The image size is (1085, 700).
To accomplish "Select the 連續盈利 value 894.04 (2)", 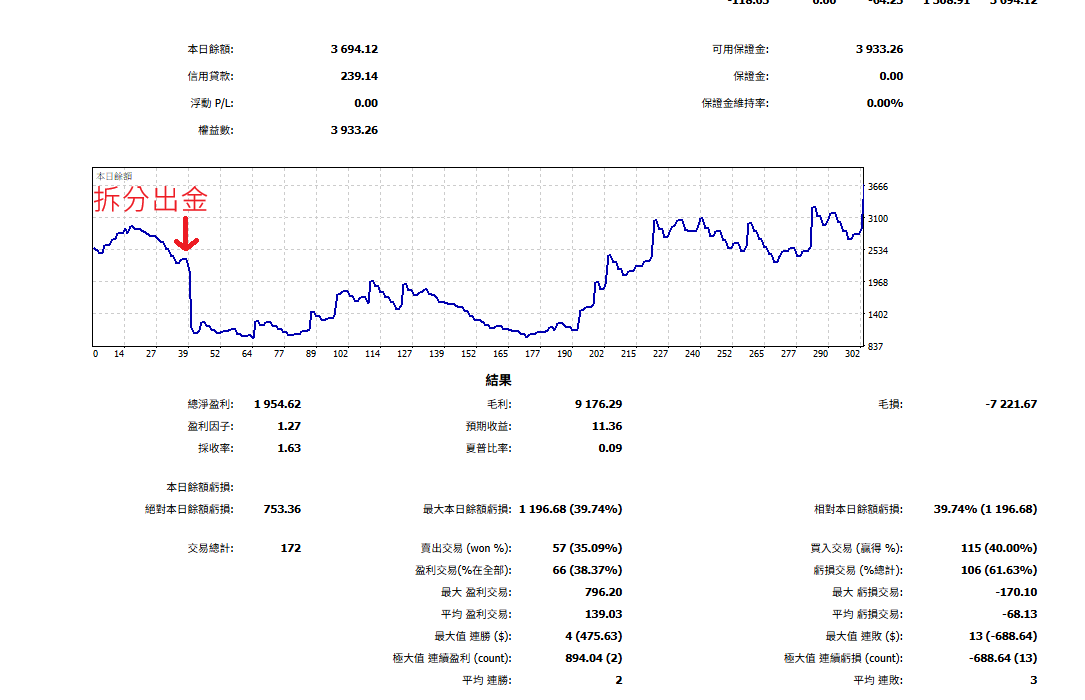I will coord(594,658).
